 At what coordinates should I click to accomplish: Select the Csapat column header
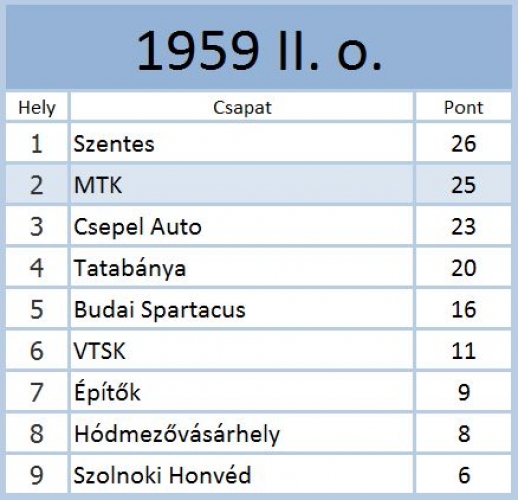(x=242, y=106)
